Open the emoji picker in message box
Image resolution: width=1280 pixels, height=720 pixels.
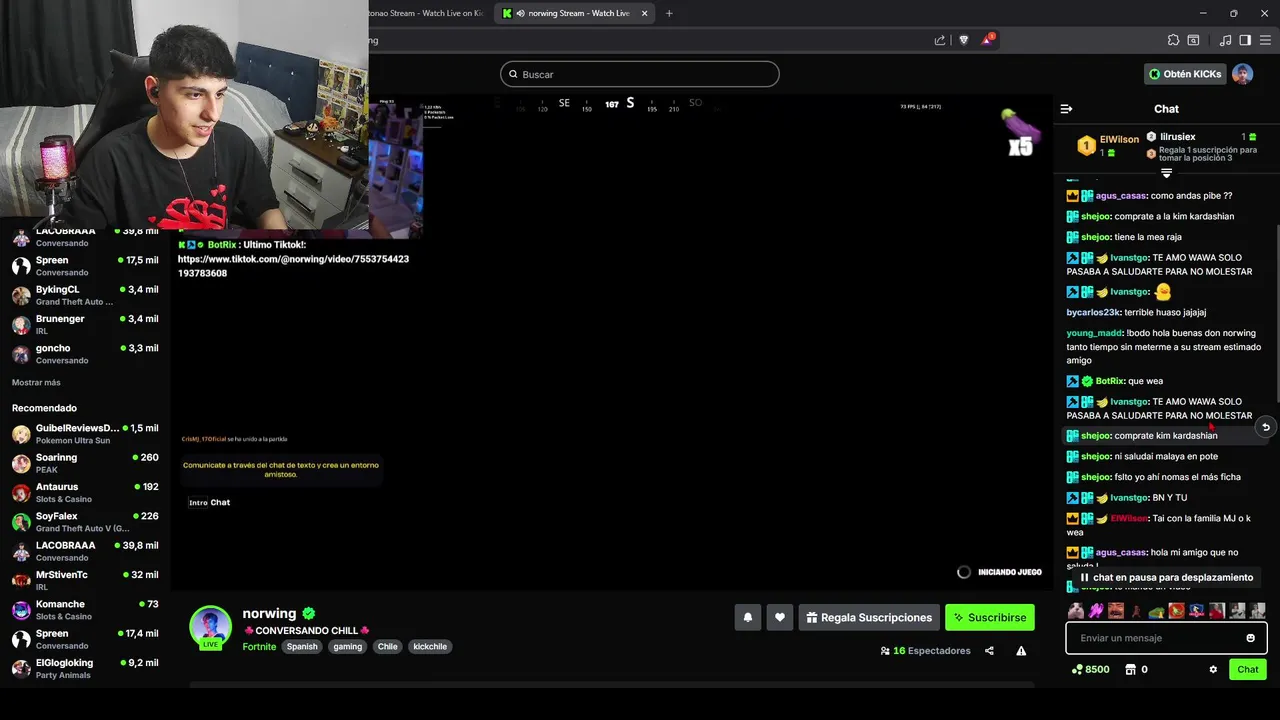tap(1250, 638)
